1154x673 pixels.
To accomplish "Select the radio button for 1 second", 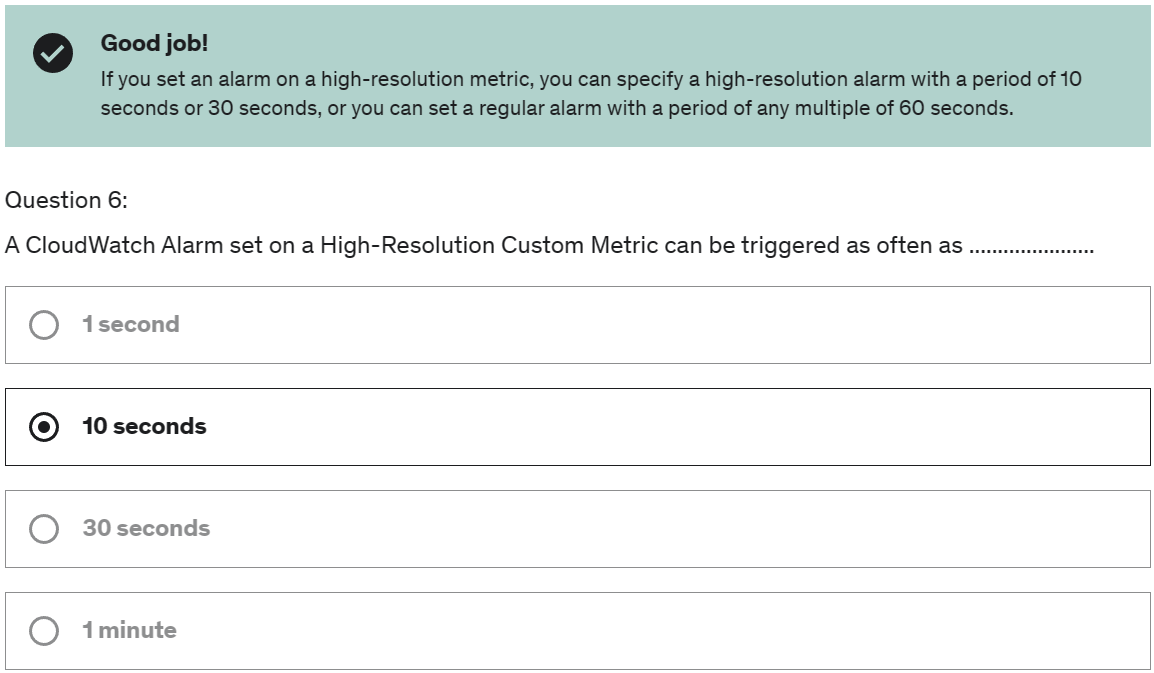I will (x=44, y=325).
